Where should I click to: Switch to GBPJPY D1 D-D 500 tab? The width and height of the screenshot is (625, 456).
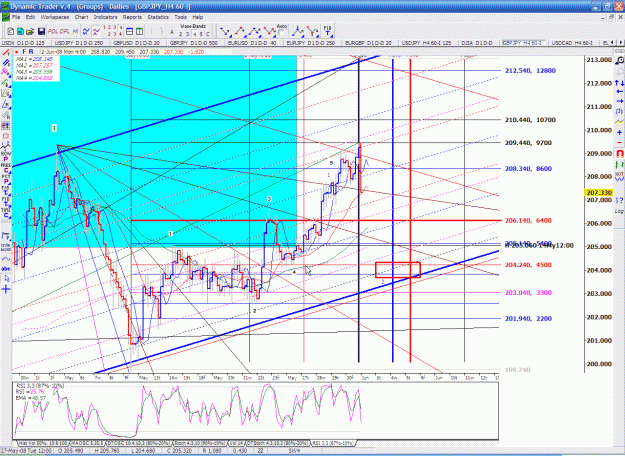click(194, 43)
